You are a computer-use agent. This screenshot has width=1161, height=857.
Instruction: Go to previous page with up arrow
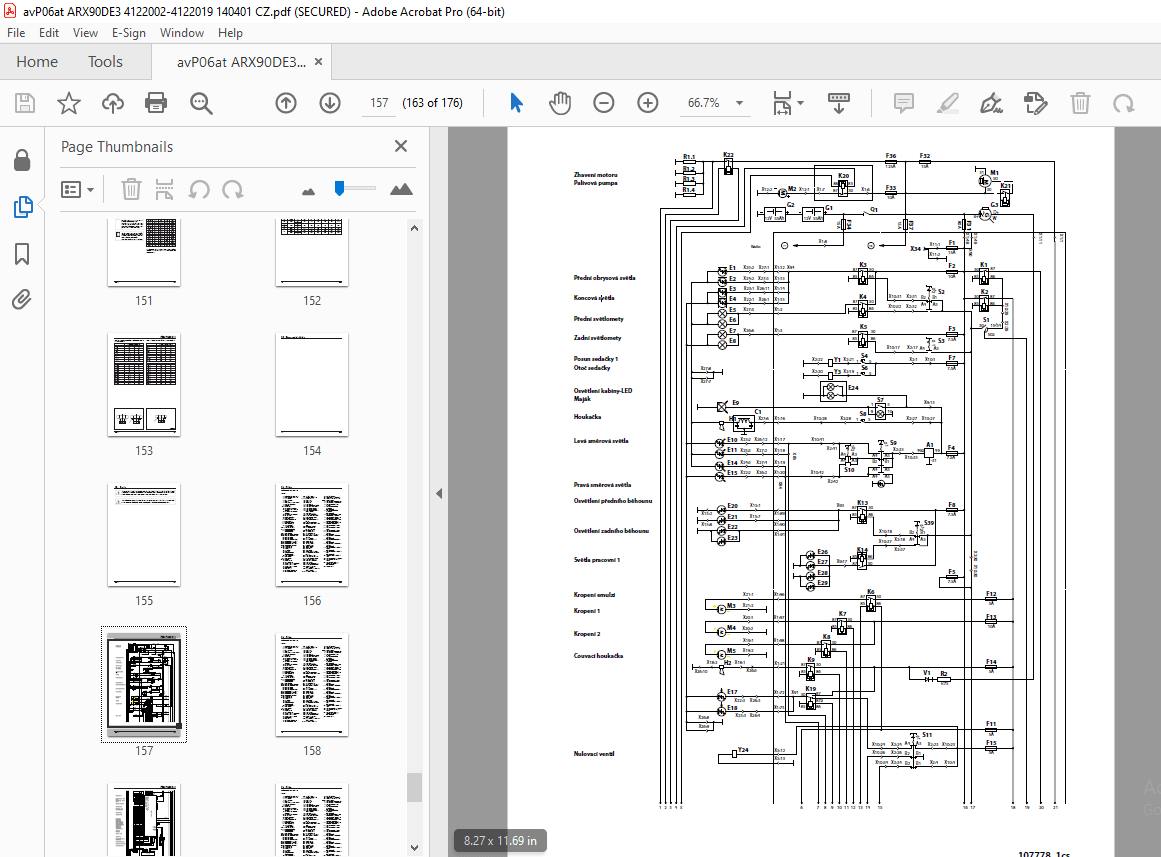pyautogui.click(x=286, y=103)
